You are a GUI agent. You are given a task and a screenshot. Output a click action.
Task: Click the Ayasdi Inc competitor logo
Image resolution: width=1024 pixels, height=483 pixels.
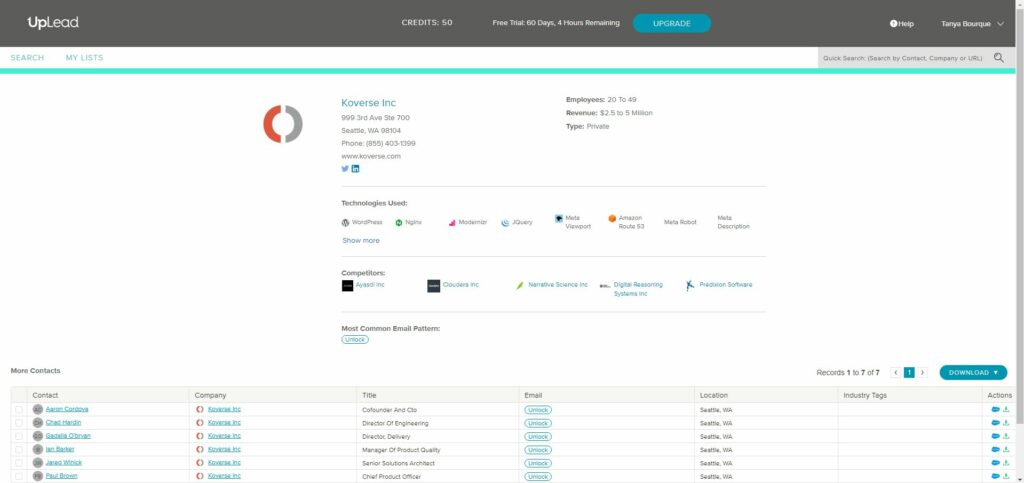347,286
